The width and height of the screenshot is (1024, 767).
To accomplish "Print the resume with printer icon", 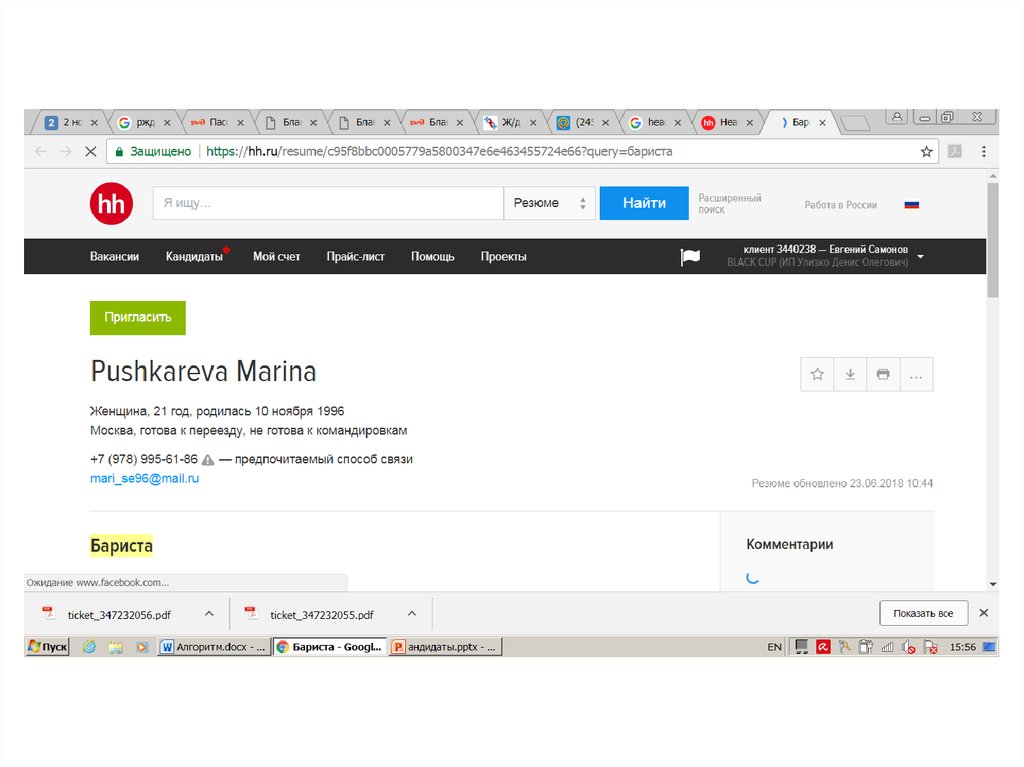I will 883,374.
